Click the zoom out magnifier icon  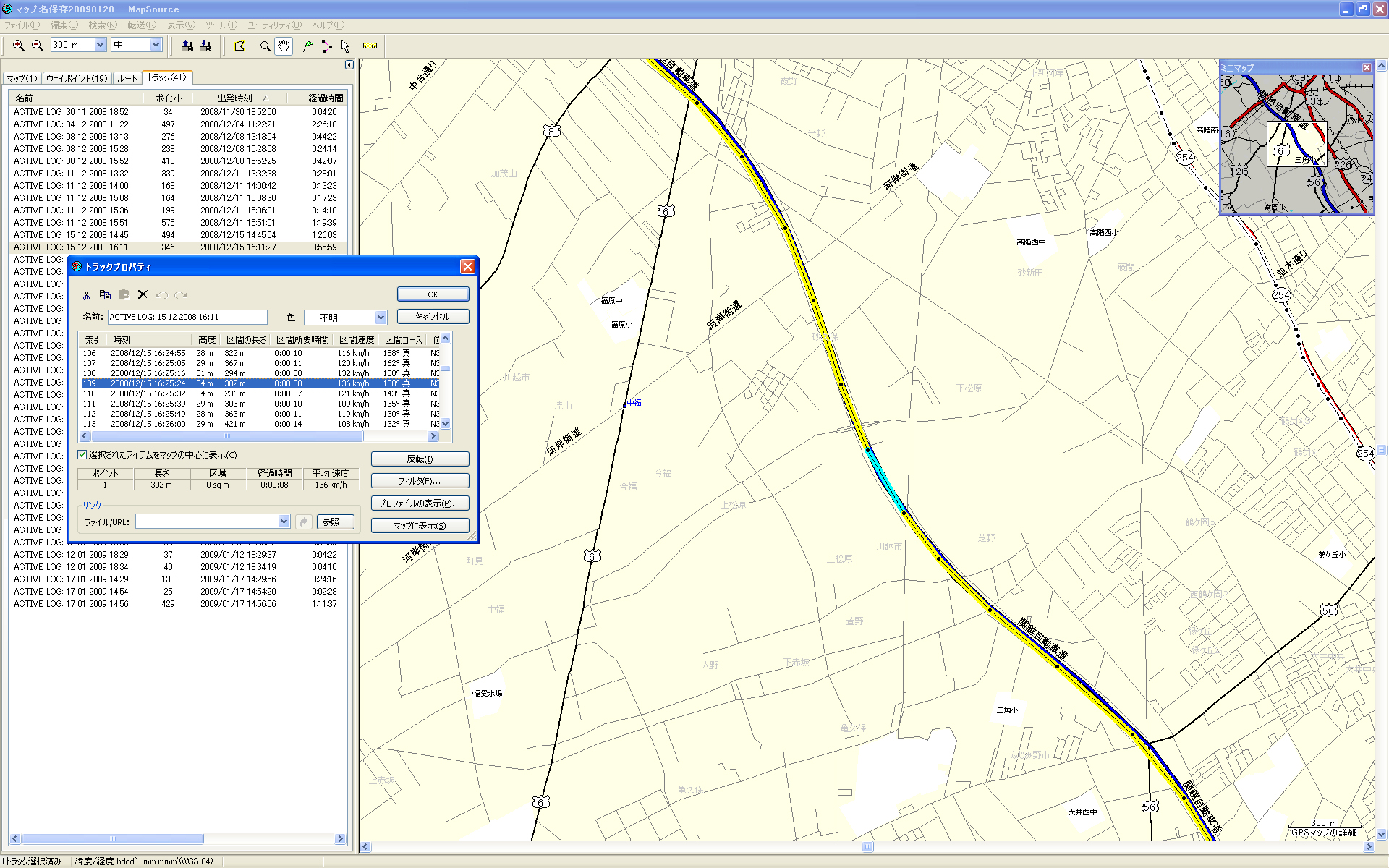click(x=38, y=46)
